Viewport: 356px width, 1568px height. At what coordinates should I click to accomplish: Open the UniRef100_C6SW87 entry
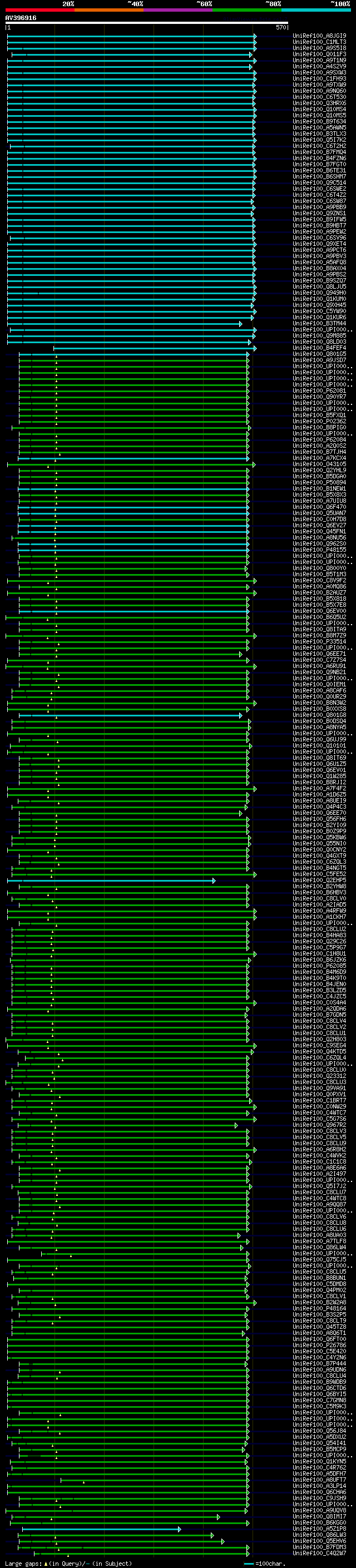[x=319, y=201]
